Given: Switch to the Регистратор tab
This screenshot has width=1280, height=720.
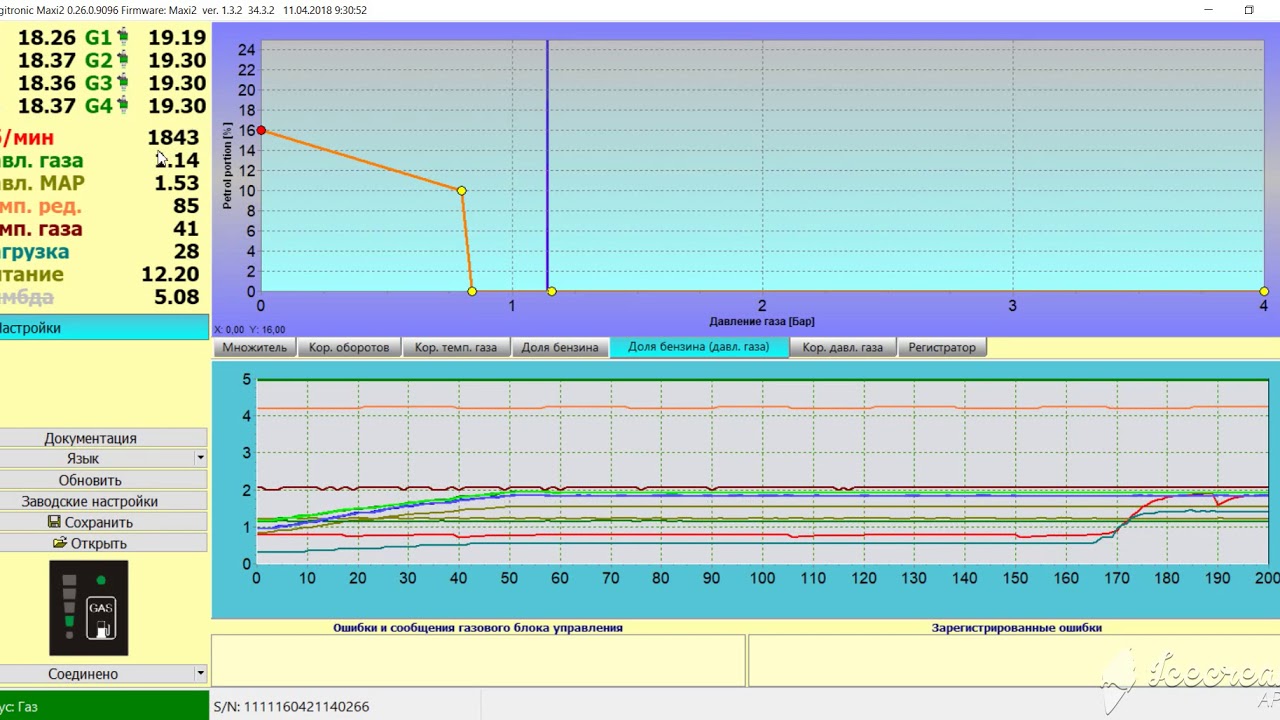Looking at the screenshot, I should (x=942, y=347).
